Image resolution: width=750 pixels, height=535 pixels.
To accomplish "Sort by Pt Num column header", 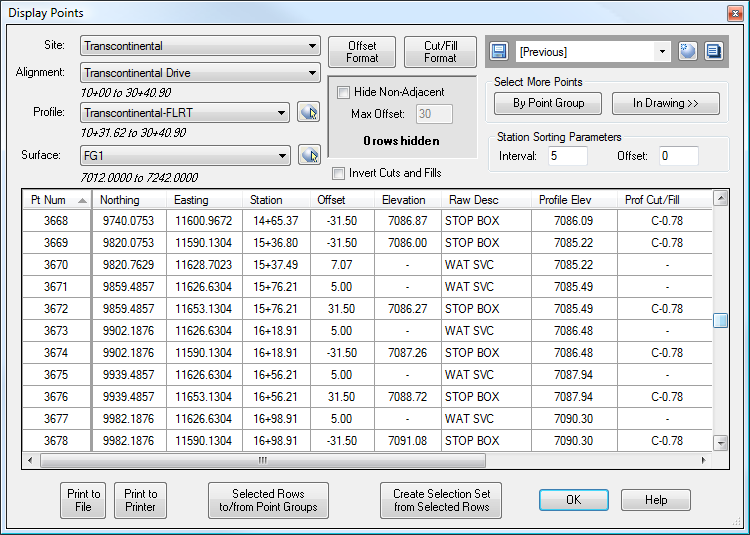I will 57,200.
